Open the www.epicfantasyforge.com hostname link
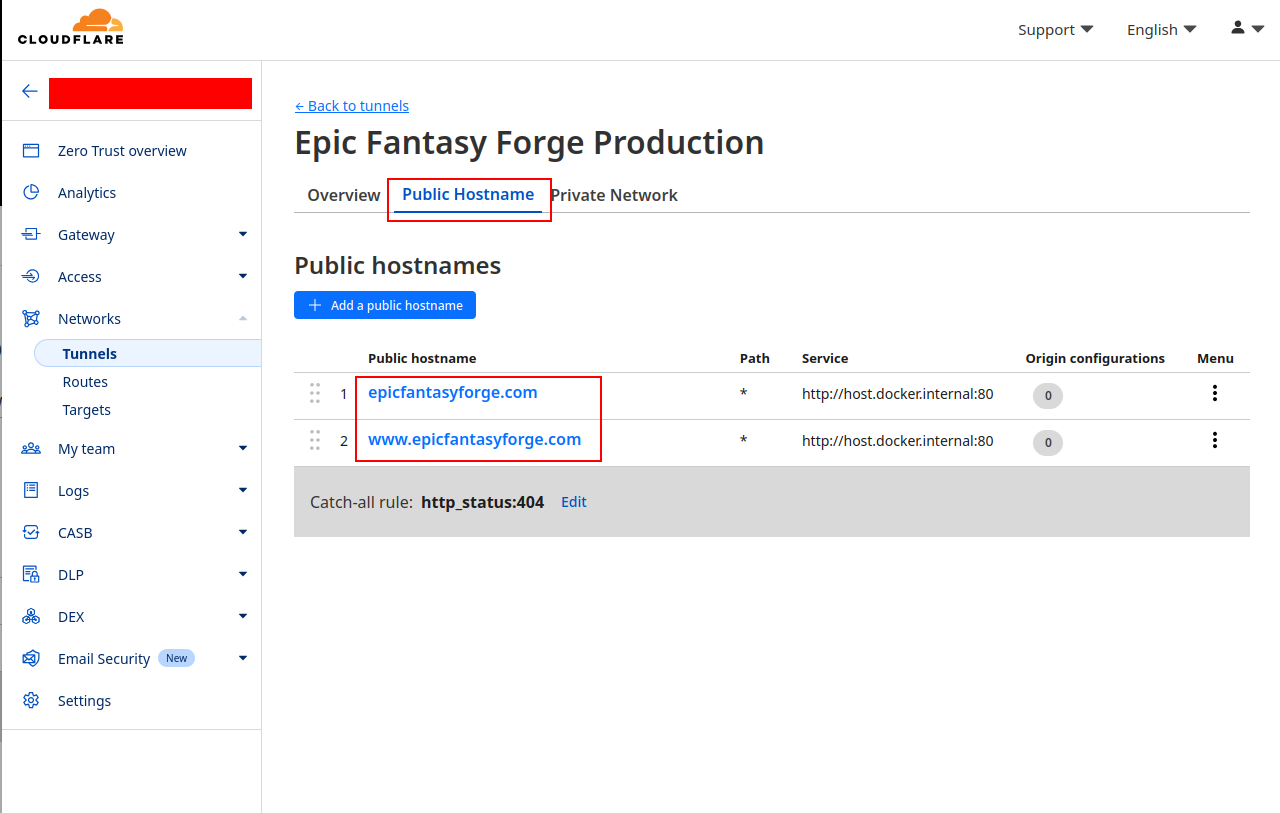Image resolution: width=1280 pixels, height=813 pixels. [475, 439]
